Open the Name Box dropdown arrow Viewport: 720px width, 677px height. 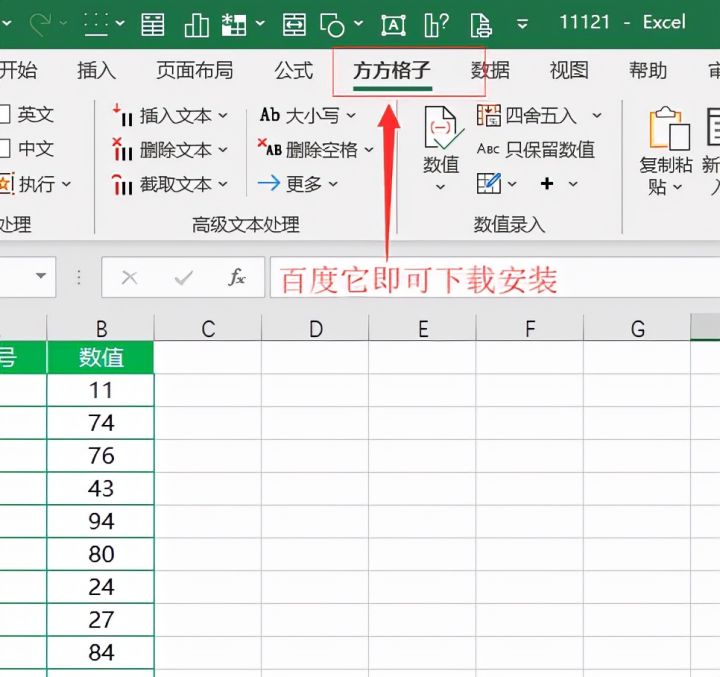tap(41, 276)
